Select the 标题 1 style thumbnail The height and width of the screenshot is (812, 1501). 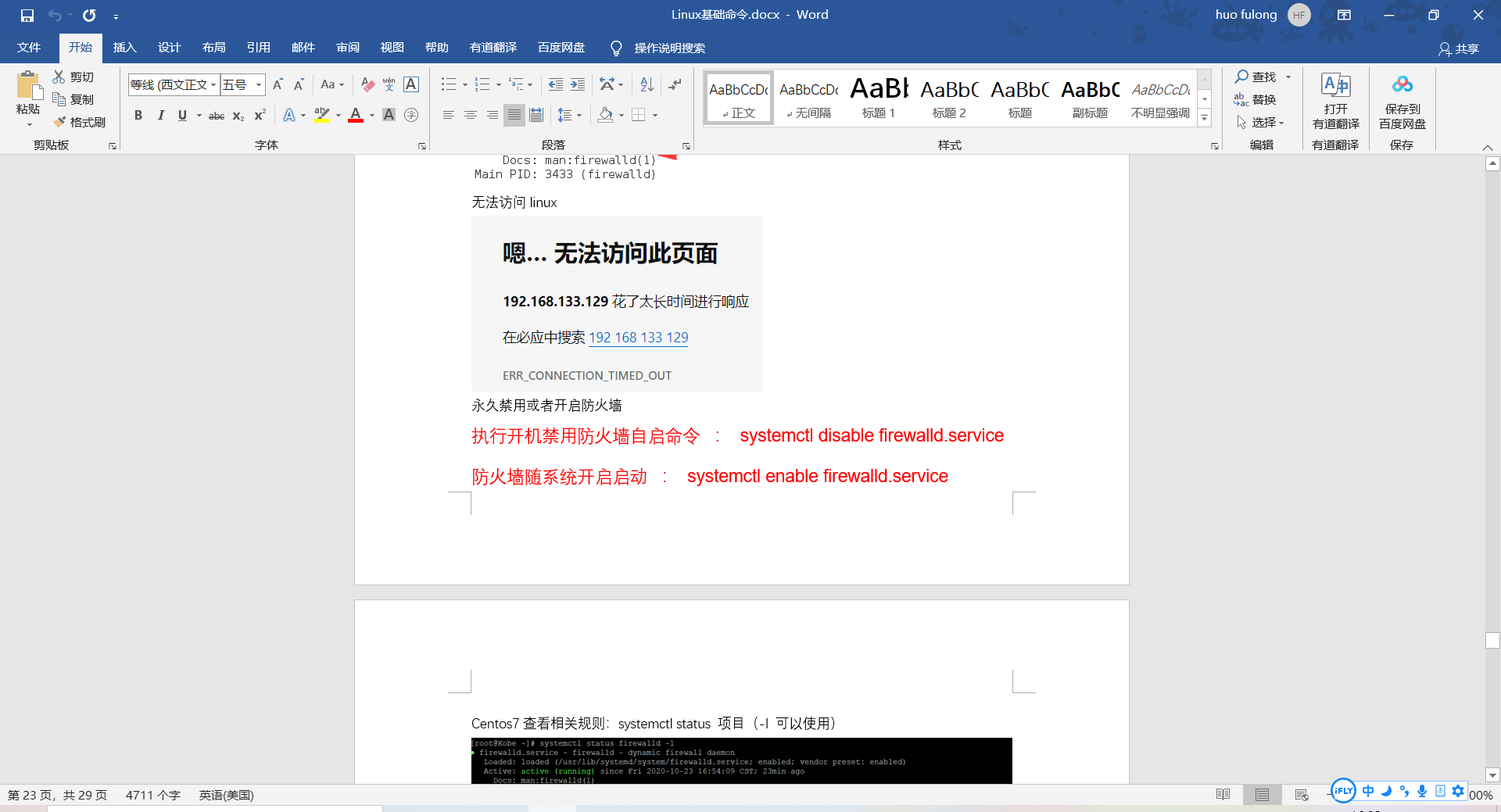pos(878,97)
